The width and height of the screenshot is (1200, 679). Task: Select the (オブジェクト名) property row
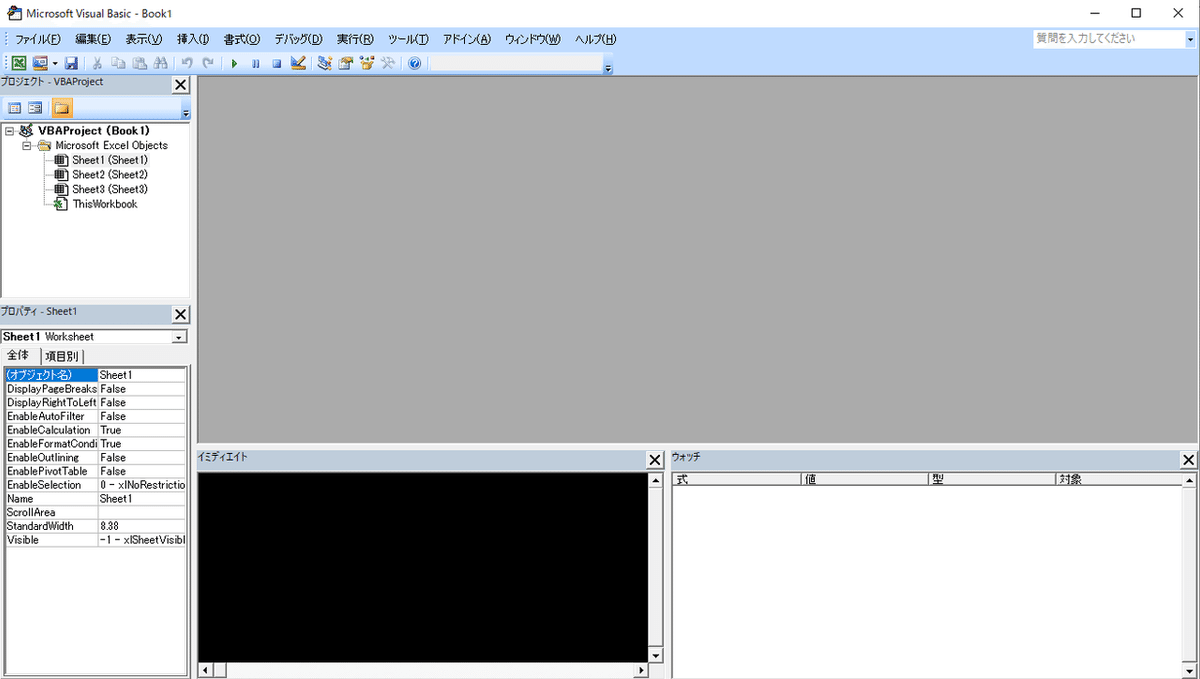[x=96, y=375]
